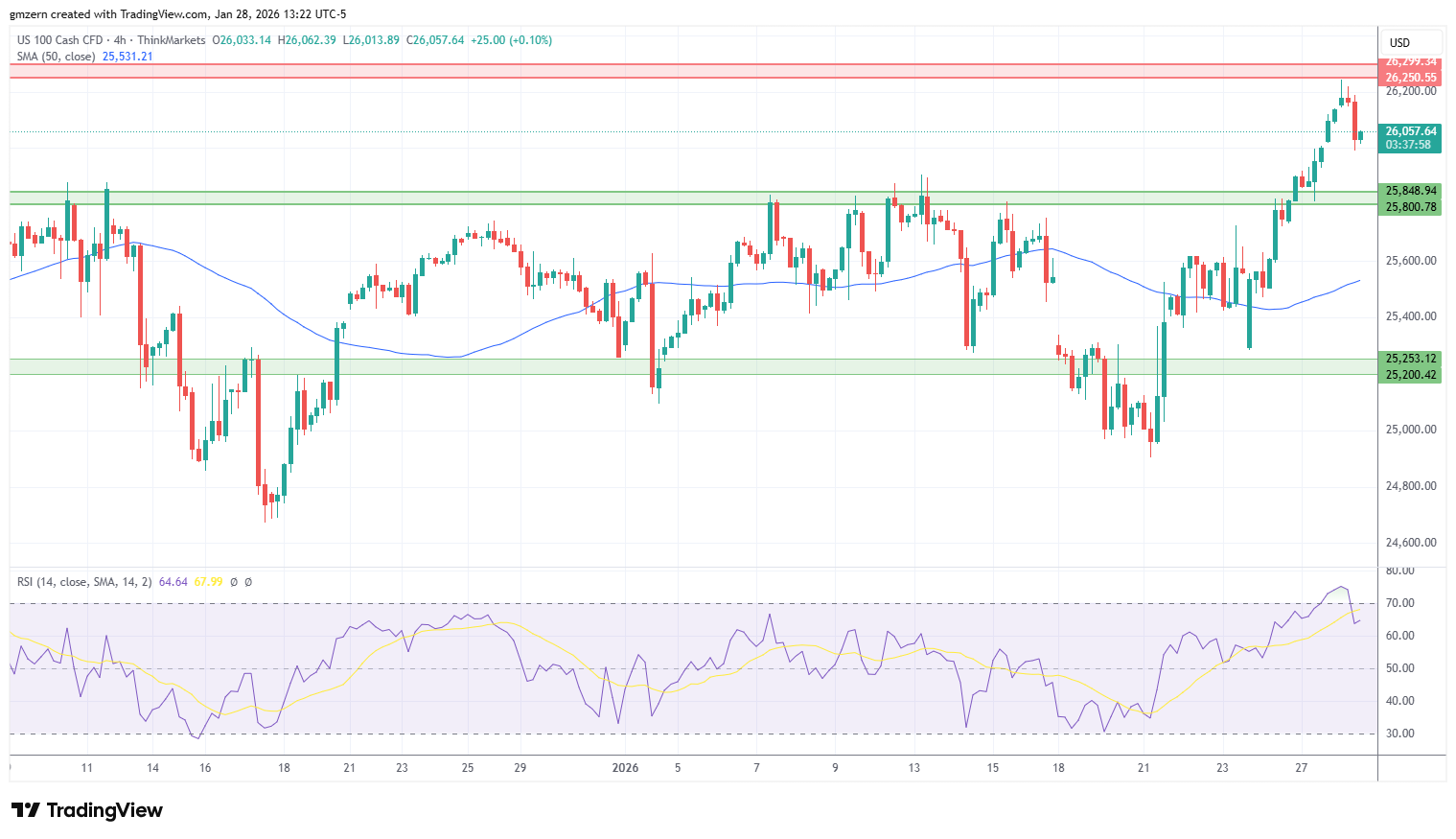Click the date label 13 on time axis

coord(914,768)
